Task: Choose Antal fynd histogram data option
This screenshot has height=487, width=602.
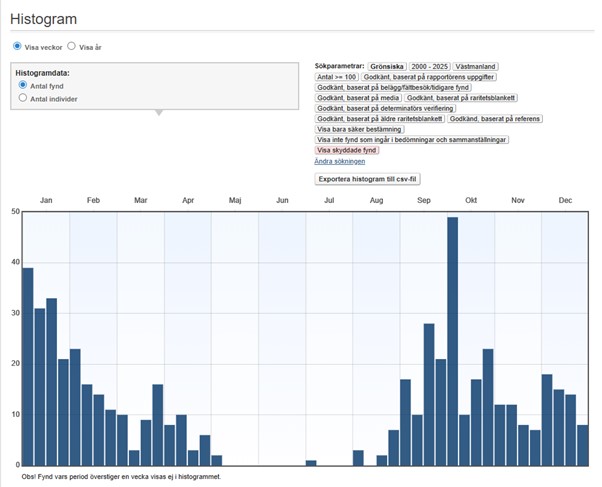Action: (x=23, y=85)
